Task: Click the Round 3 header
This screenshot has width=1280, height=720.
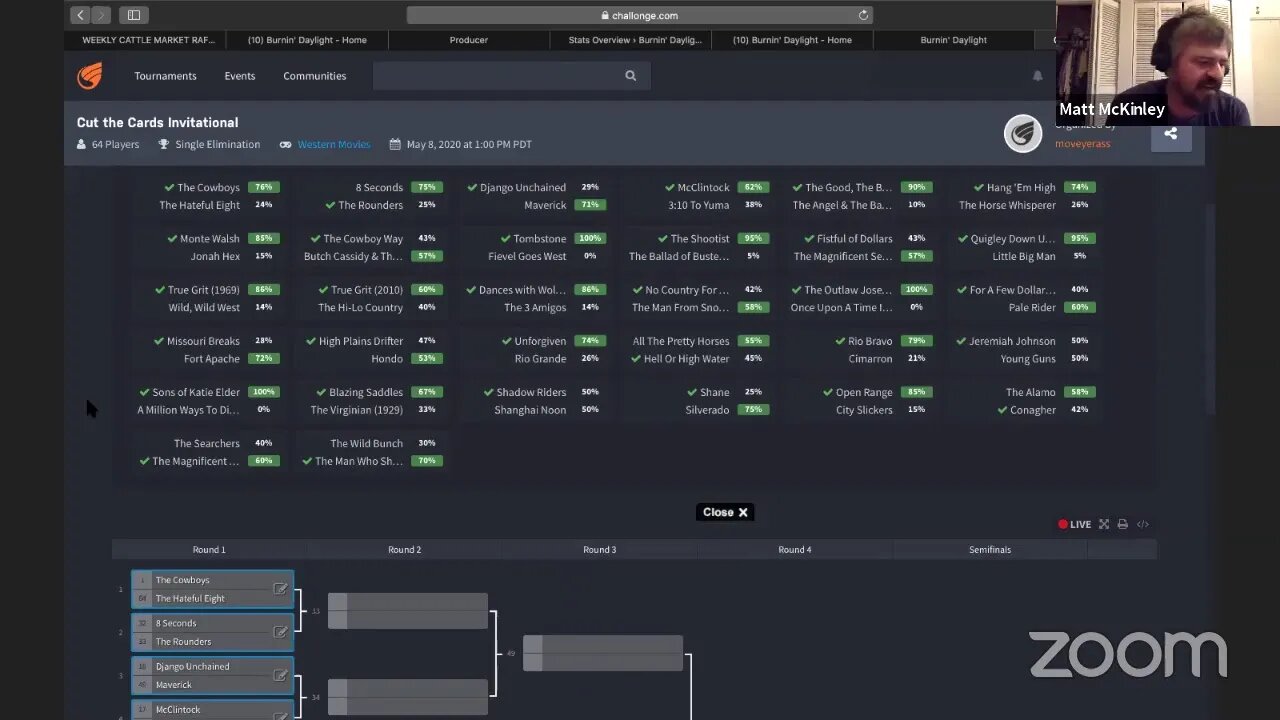Action: 599,549
